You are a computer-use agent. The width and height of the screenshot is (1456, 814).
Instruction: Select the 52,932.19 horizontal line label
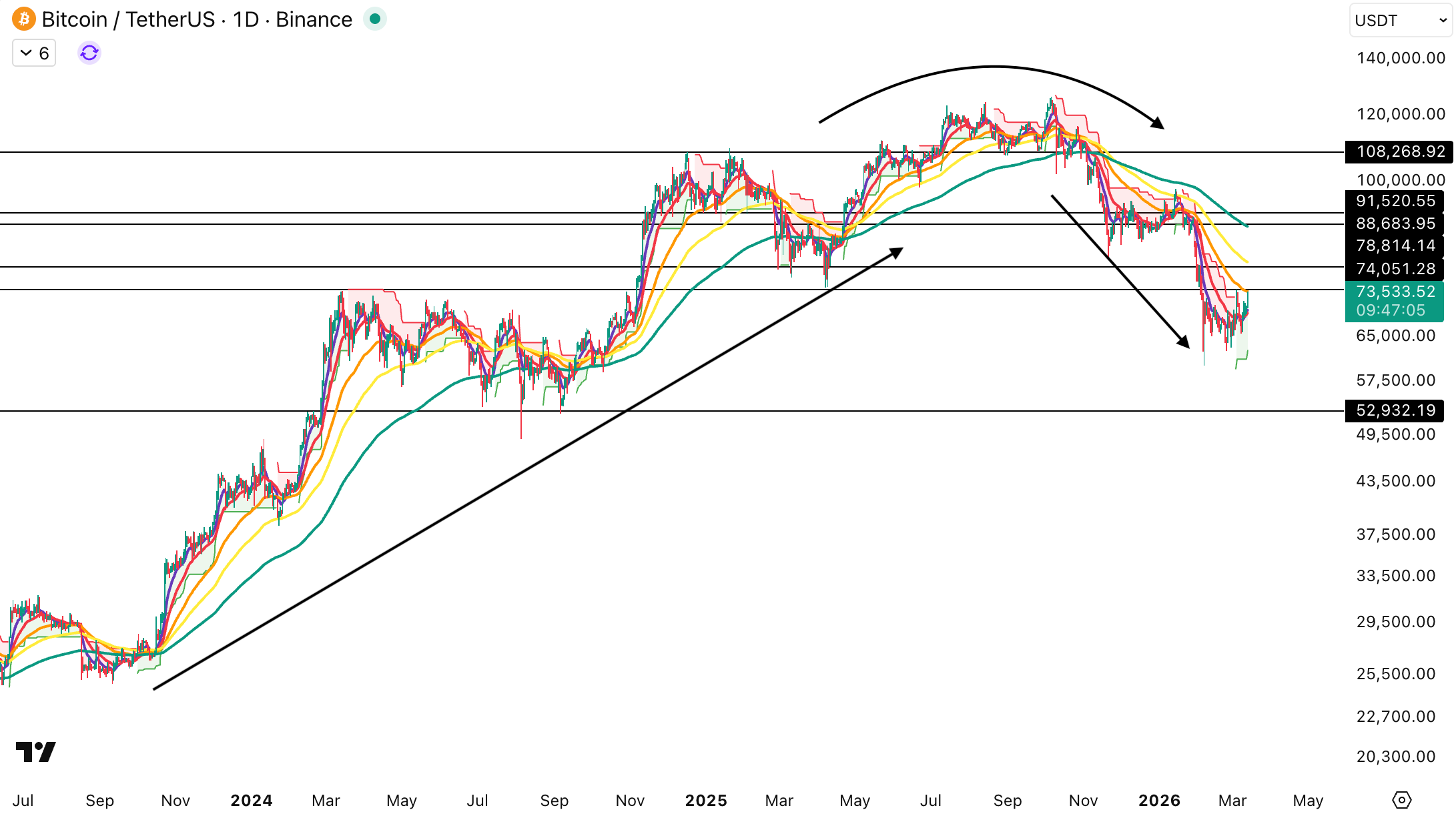[x=1395, y=410]
